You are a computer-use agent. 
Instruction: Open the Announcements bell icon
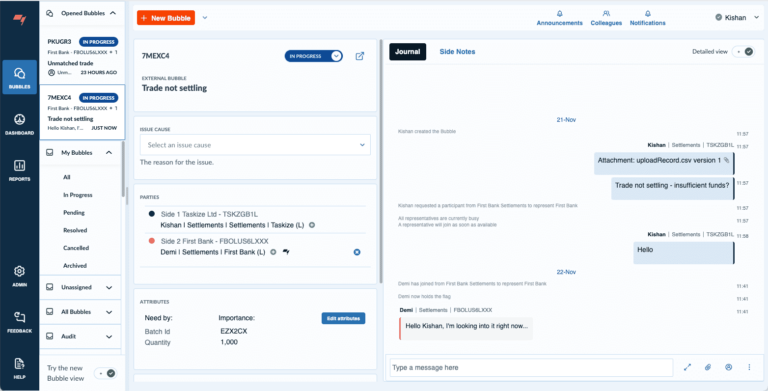(x=559, y=14)
